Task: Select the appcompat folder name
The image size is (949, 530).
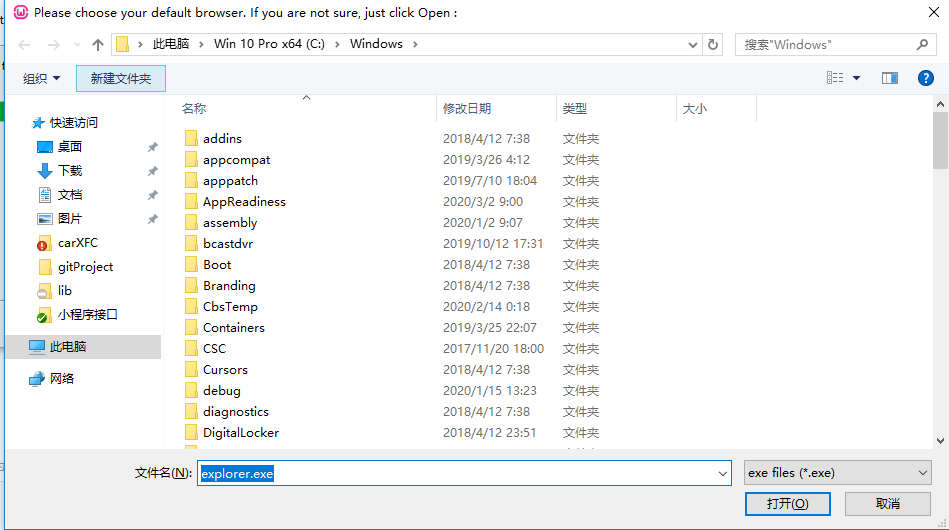Action: (237, 160)
